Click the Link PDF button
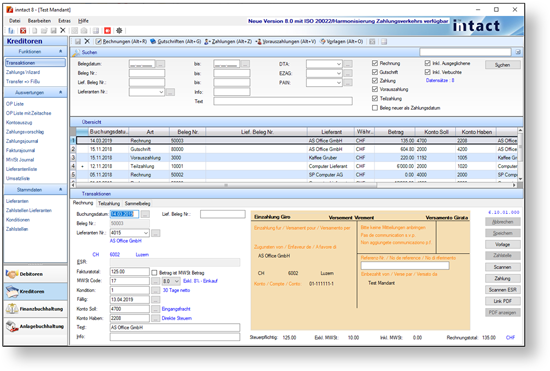 [503, 301]
